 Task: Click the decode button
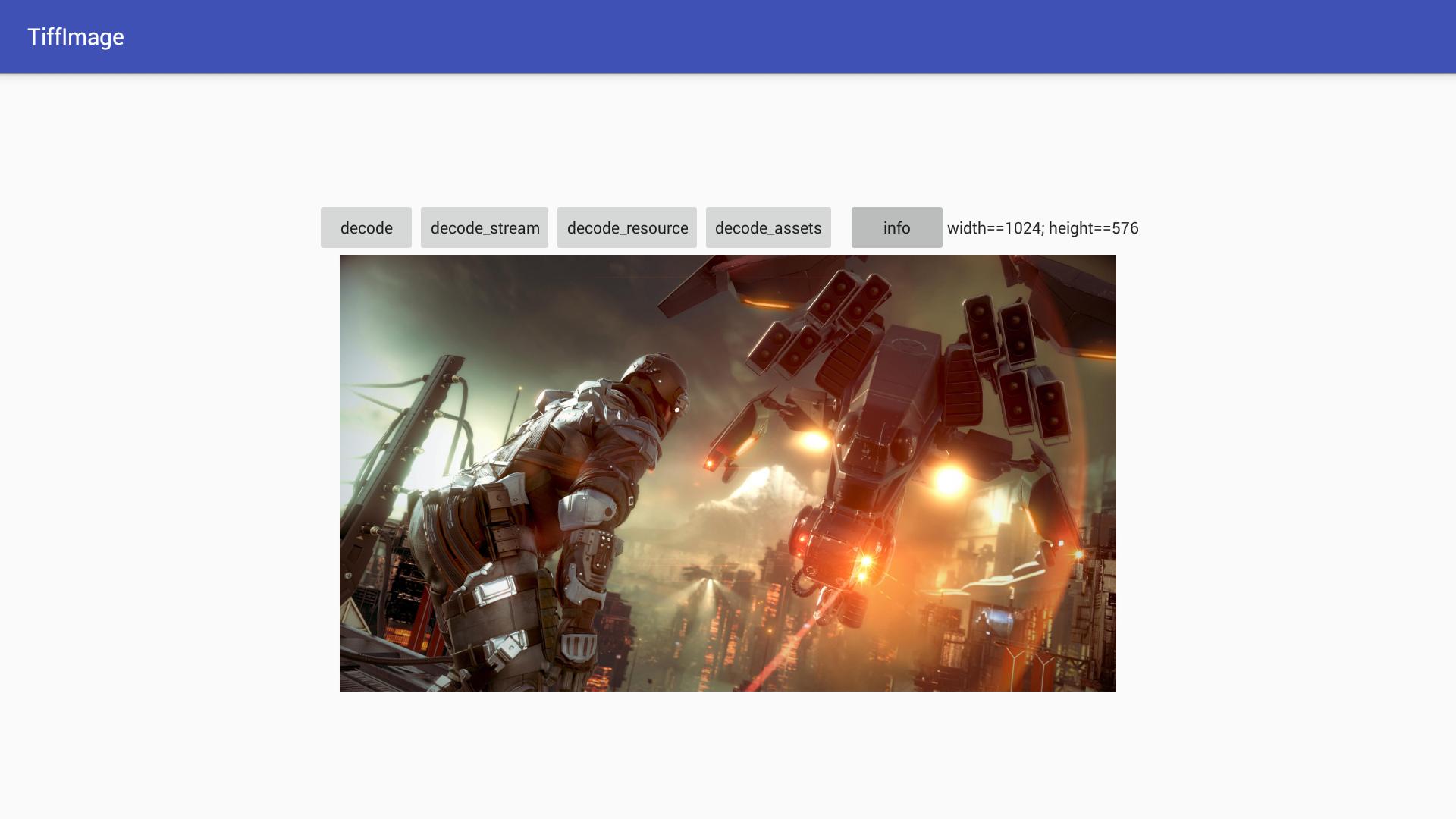[366, 227]
